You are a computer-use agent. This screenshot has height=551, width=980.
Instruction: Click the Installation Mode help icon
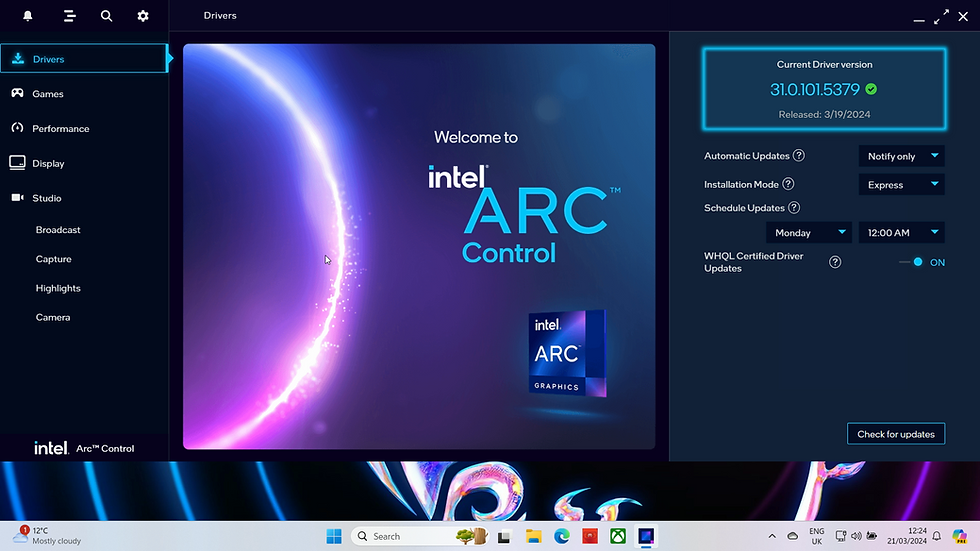click(788, 184)
